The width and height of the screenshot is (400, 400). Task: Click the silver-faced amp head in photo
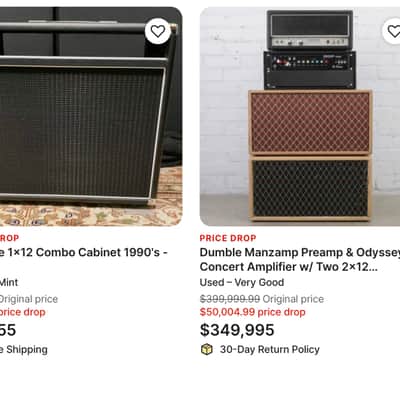(x=310, y=30)
